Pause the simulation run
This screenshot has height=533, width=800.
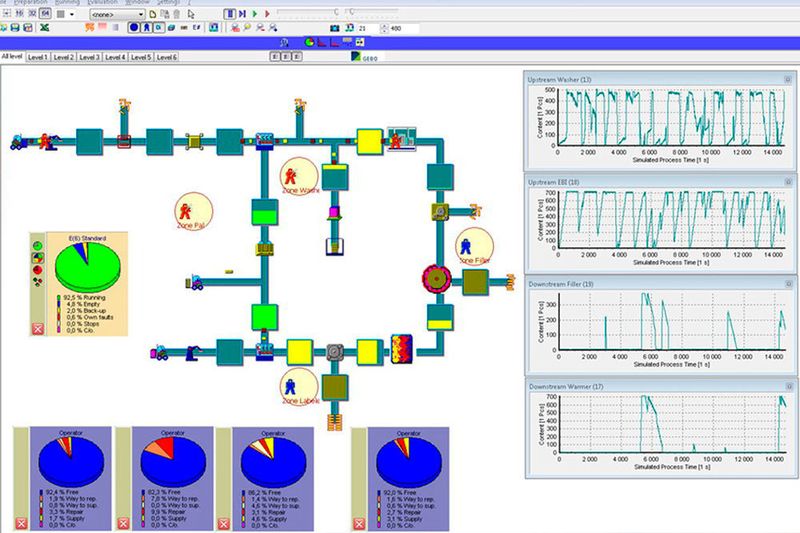[x=229, y=14]
